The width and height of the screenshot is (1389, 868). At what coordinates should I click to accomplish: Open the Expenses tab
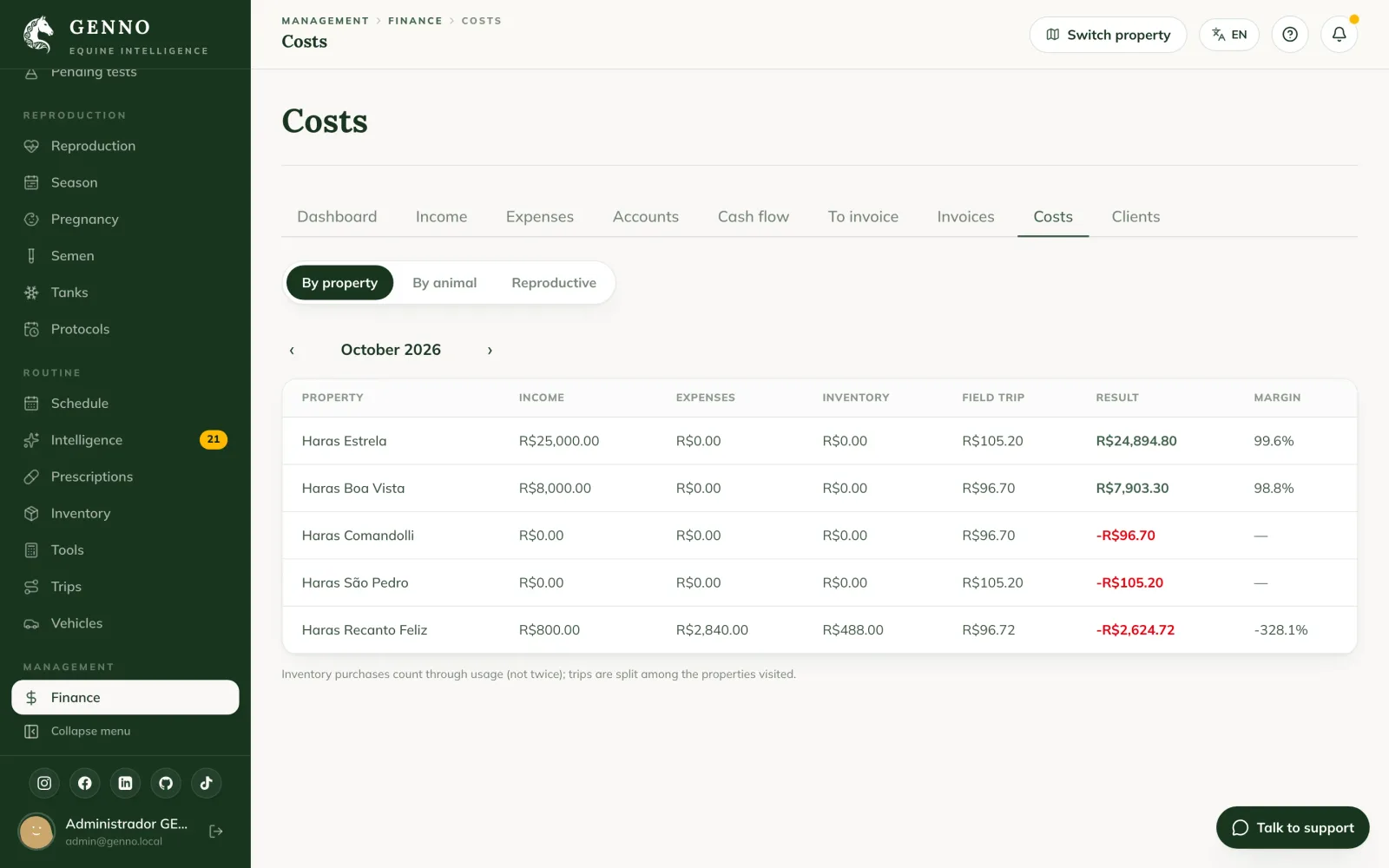pyautogui.click(x=540, y=217)
